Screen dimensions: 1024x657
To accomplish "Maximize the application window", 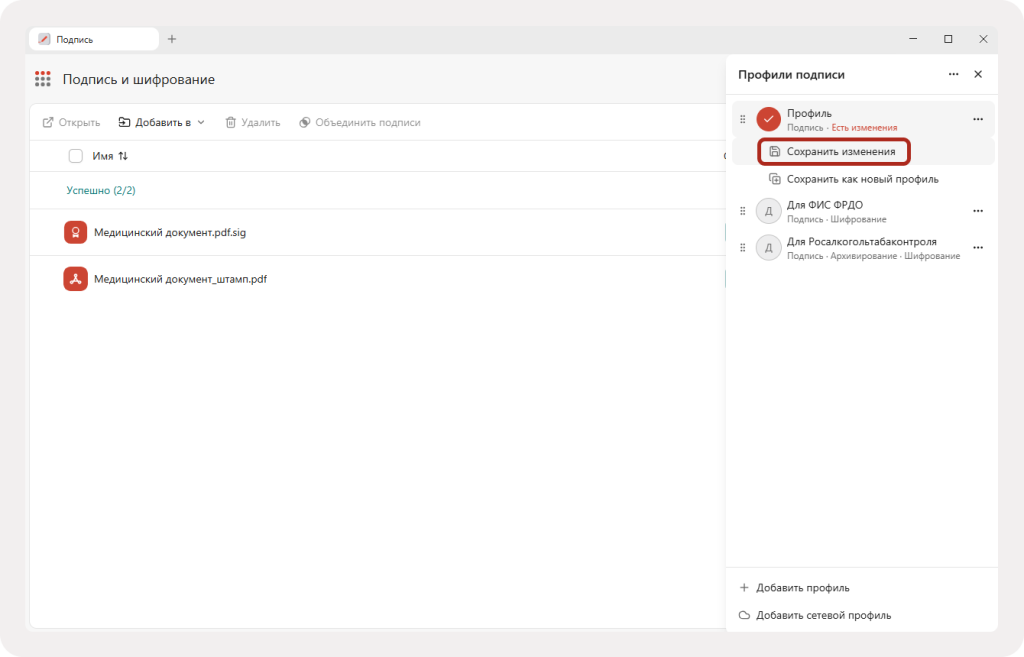I will click(948, 39).
